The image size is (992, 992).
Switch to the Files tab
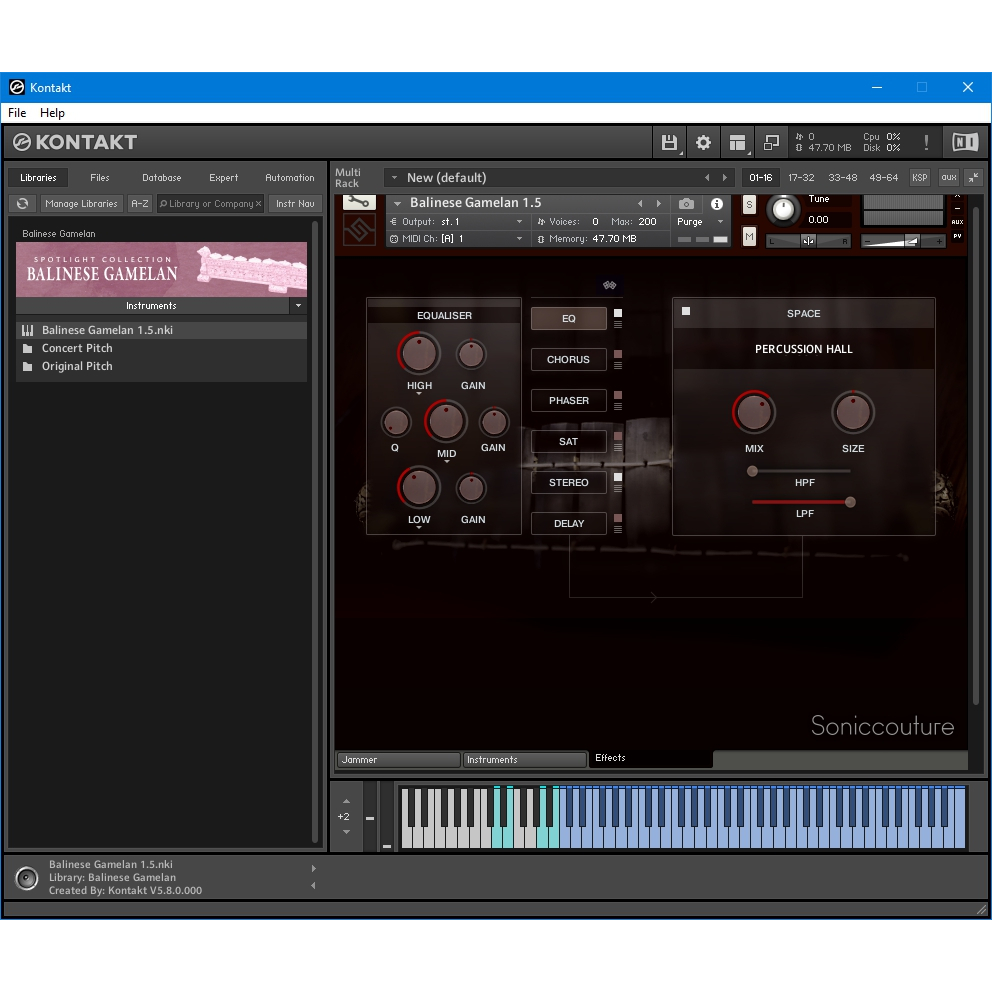99,178
